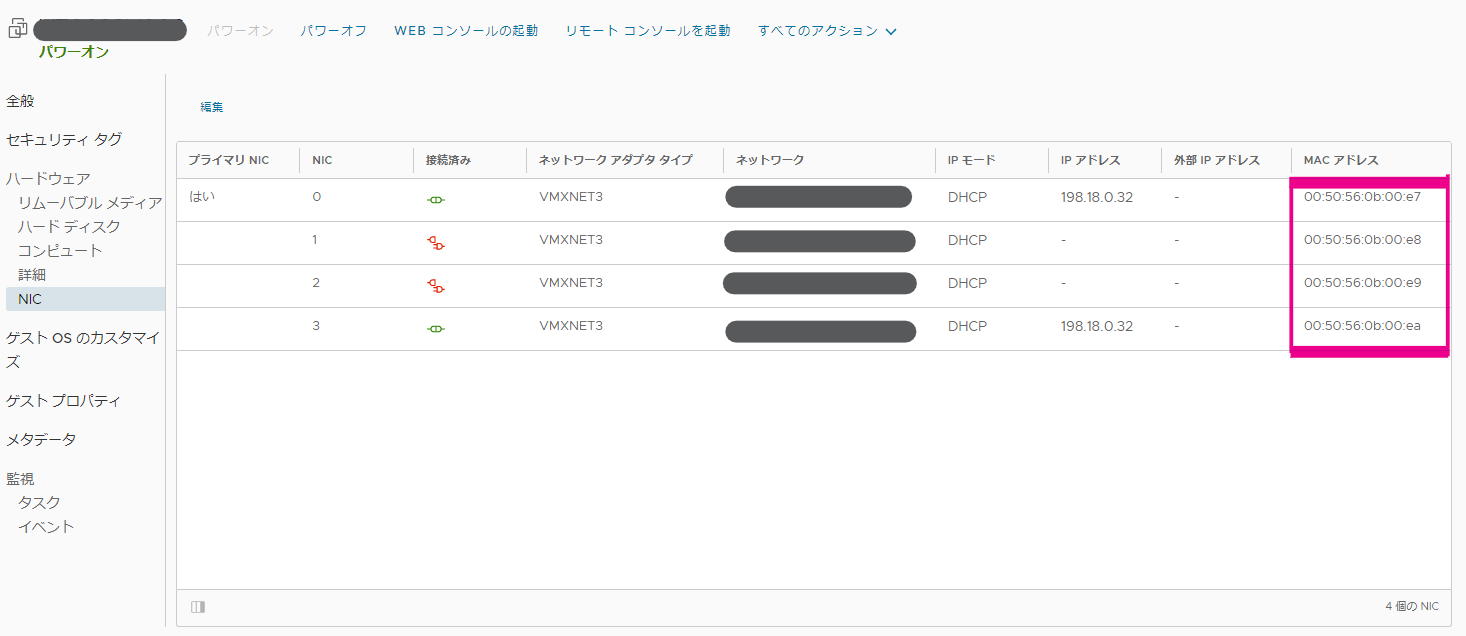The image size is (1466, 636).
Task: Go to メタデータ section
Action: (x=41, y=439)
